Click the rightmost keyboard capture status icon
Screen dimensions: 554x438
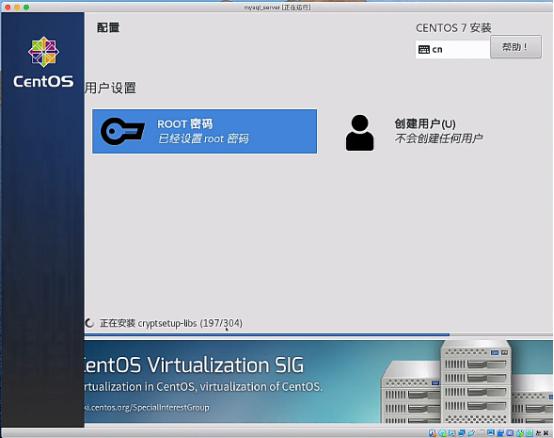(546, 433)
